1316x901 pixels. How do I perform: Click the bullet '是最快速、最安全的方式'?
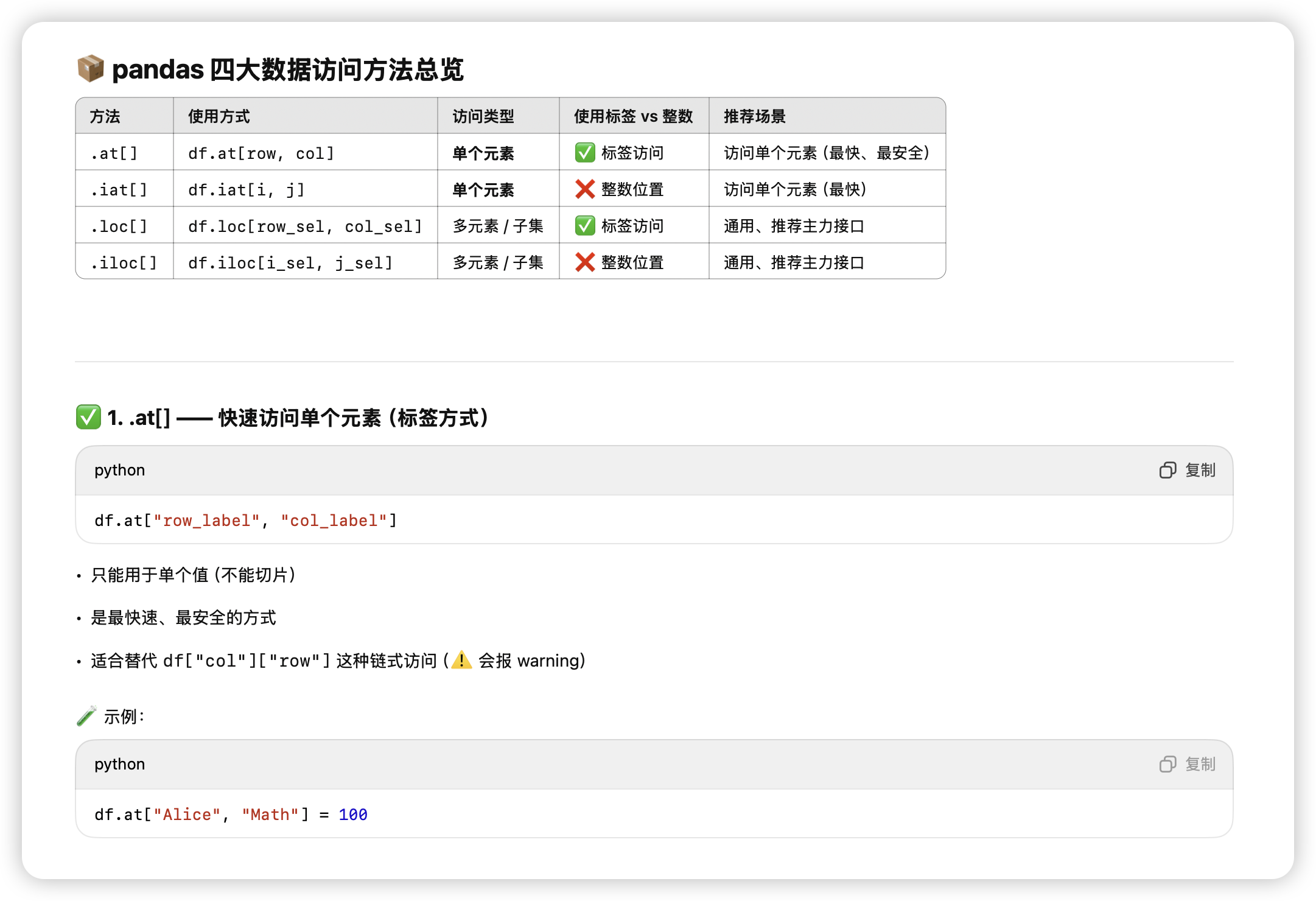click(x=183, y=617)
